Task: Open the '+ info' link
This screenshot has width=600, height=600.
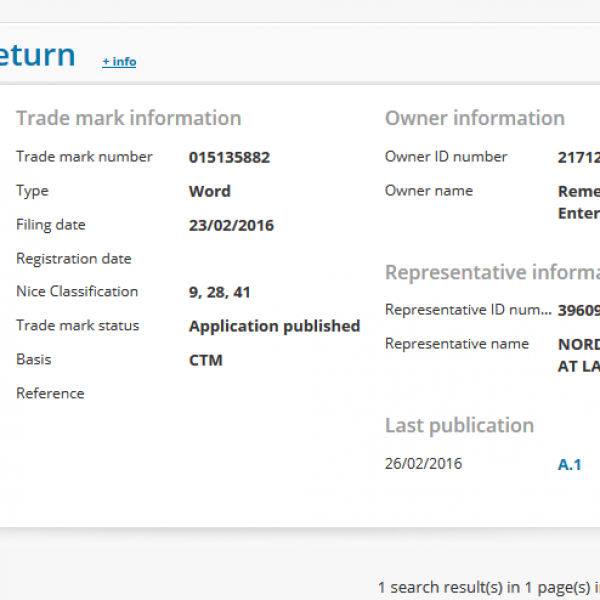Action: coord(119,62)
